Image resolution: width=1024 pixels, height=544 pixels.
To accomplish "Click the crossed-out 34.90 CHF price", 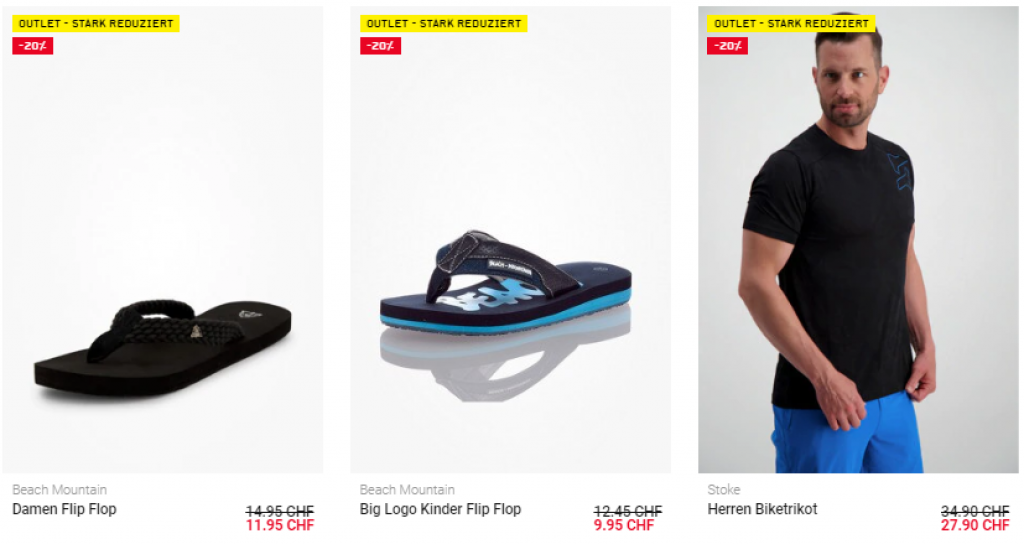I will tap(975, 511).
